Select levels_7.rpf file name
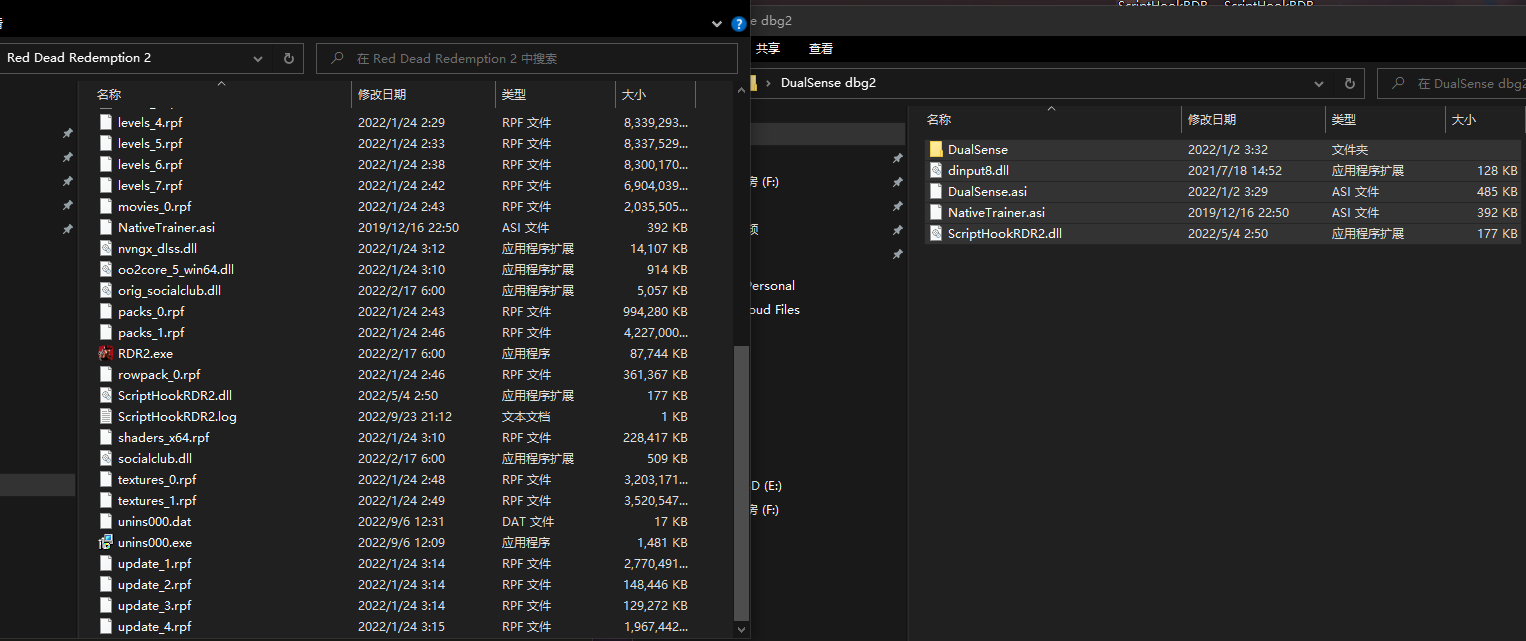This screenshot has height=641, width=1526. [x=150, y=185]
